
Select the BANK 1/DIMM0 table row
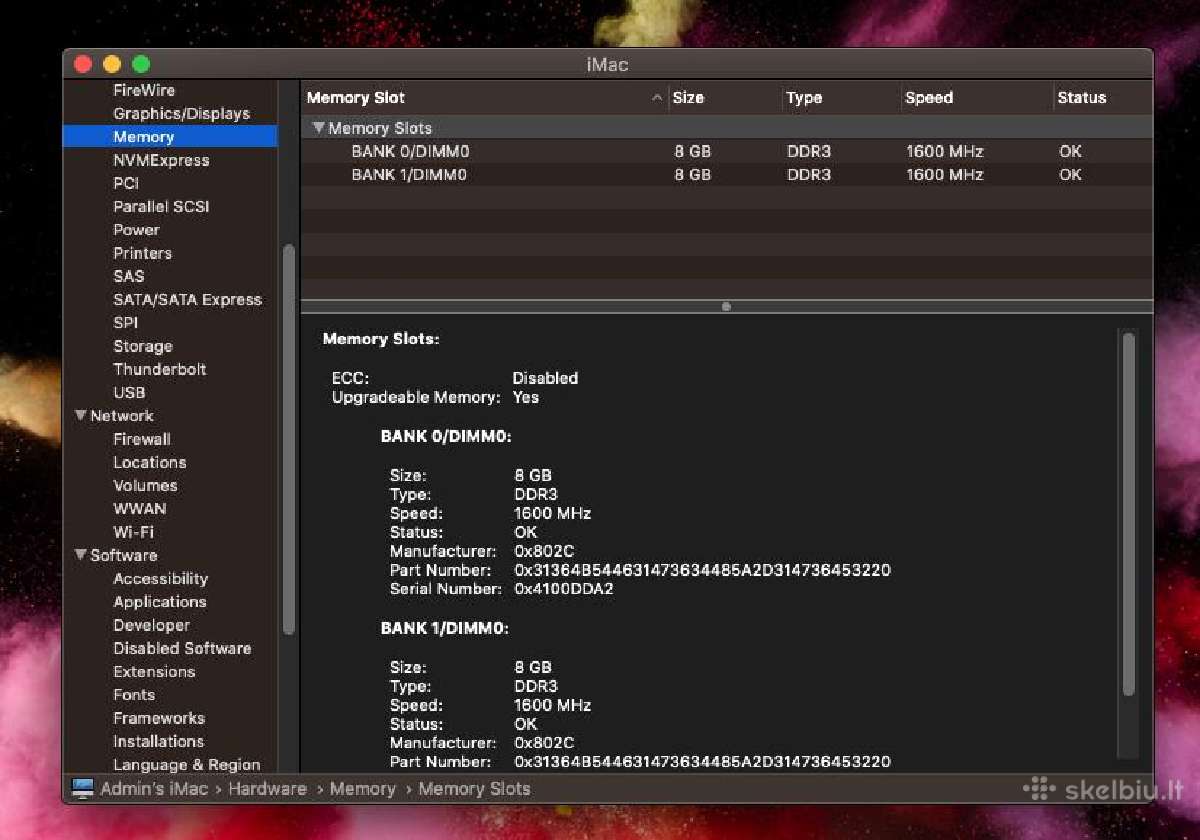pos(727,174)
